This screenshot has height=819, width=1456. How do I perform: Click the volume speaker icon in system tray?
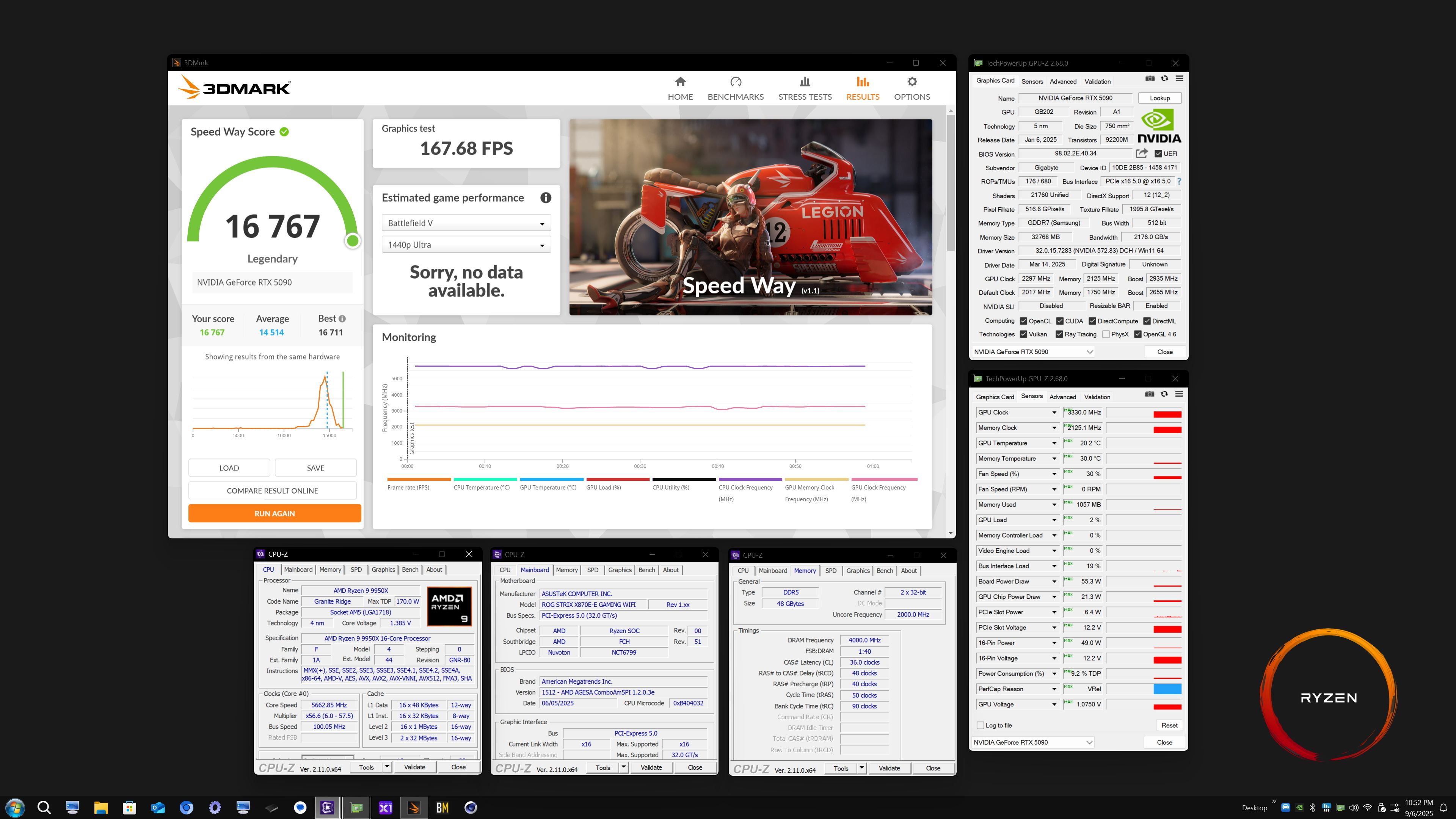pos(1354,808)
